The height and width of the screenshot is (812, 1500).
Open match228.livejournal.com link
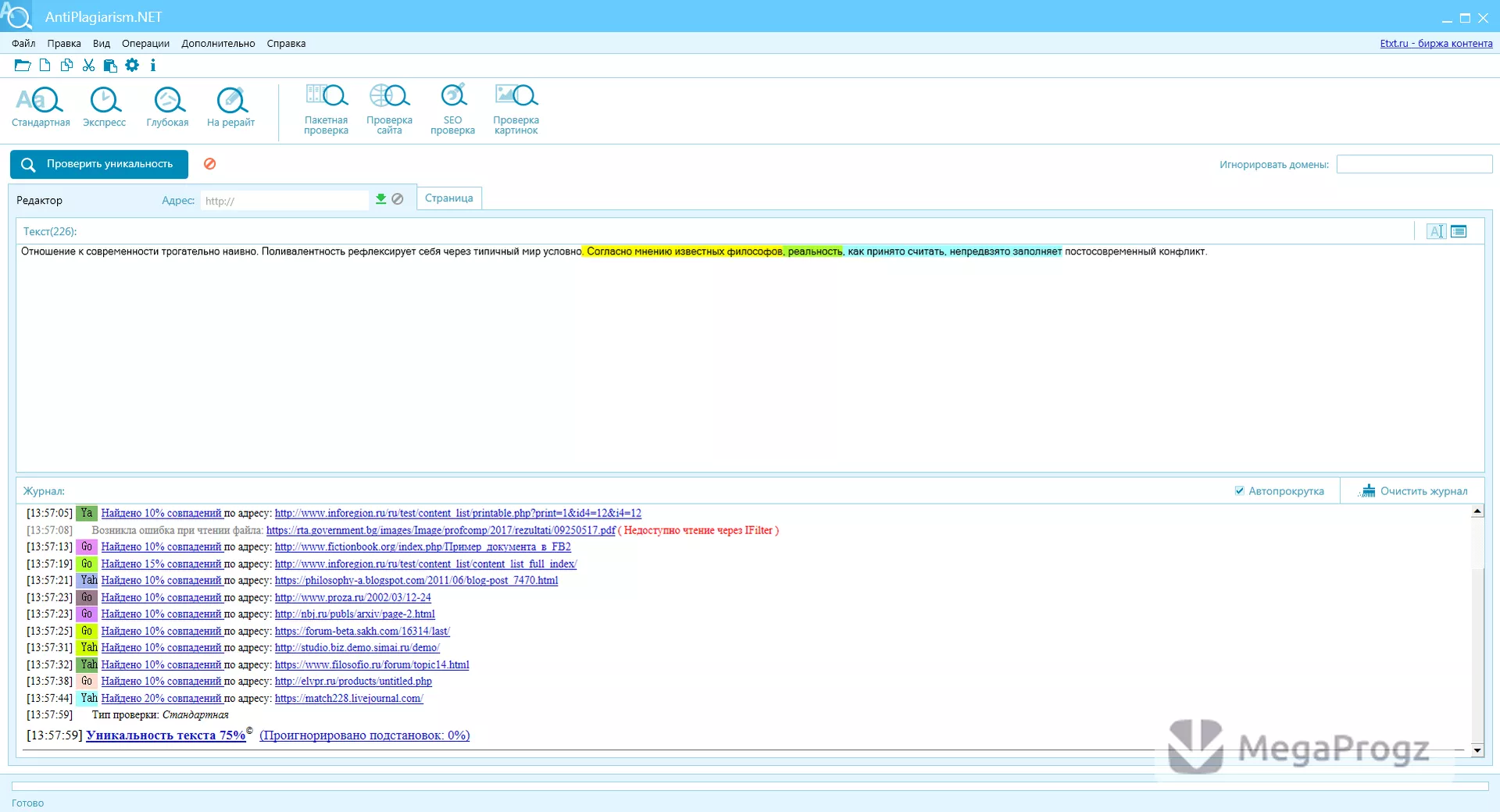click(349, 699)
